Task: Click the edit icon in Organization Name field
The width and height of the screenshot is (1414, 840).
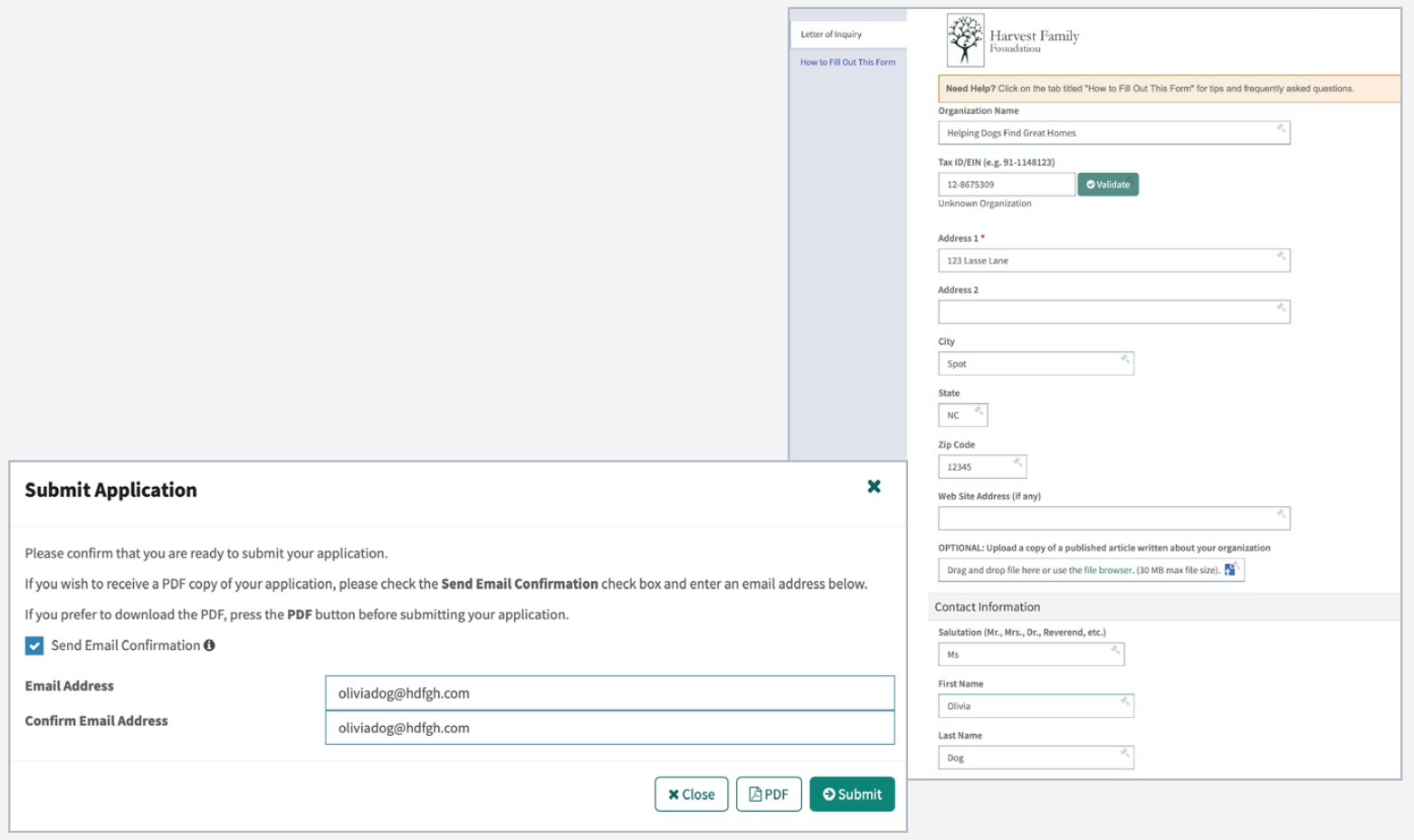Action: point(1281,129)
